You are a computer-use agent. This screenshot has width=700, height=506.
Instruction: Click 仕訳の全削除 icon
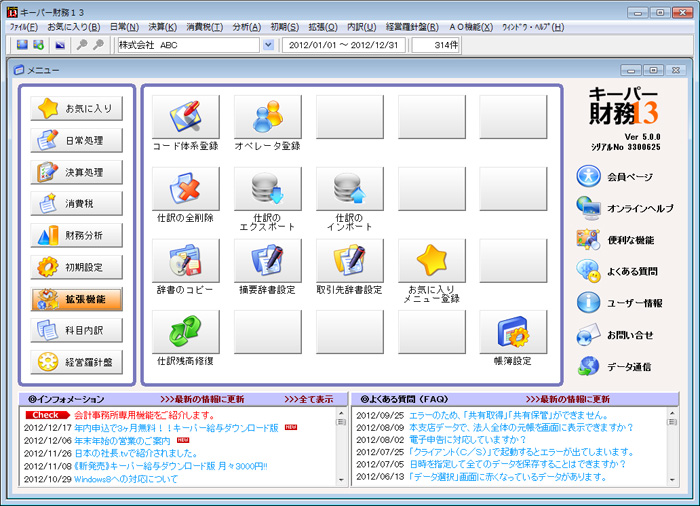tap(186, 188)
